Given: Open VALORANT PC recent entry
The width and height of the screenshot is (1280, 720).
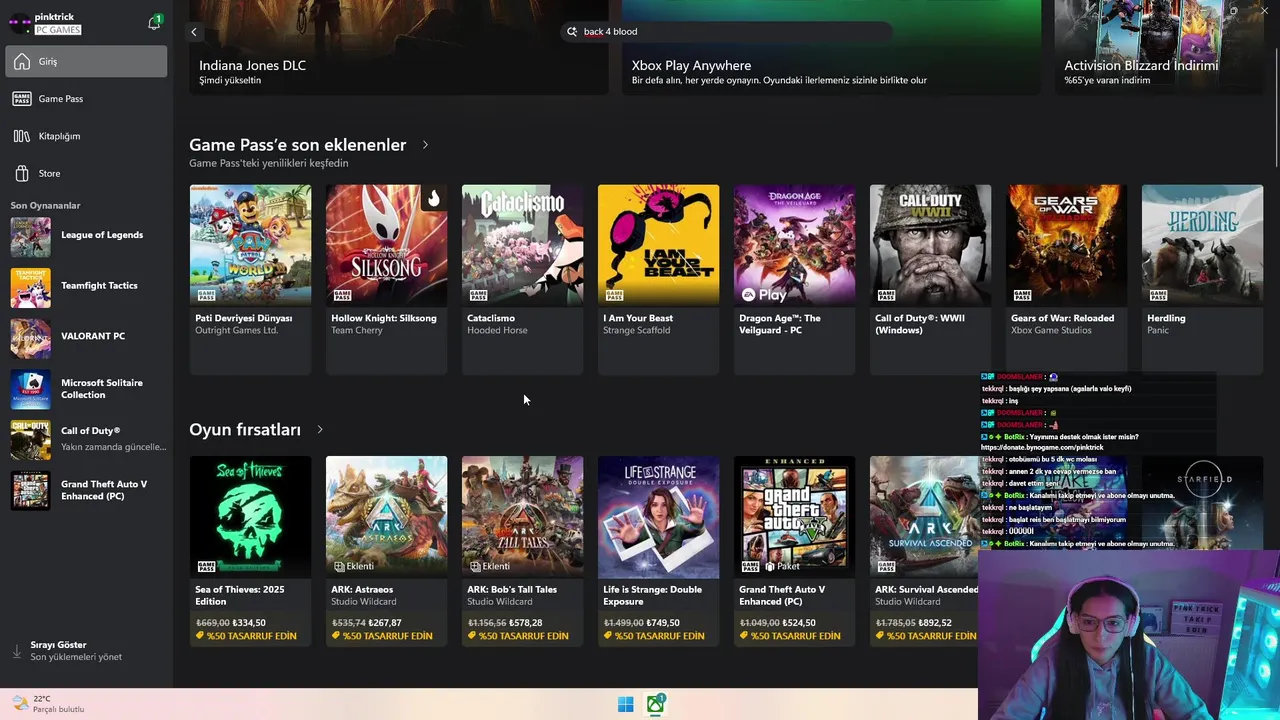Looking at the screenshot, I should (86, 338).
